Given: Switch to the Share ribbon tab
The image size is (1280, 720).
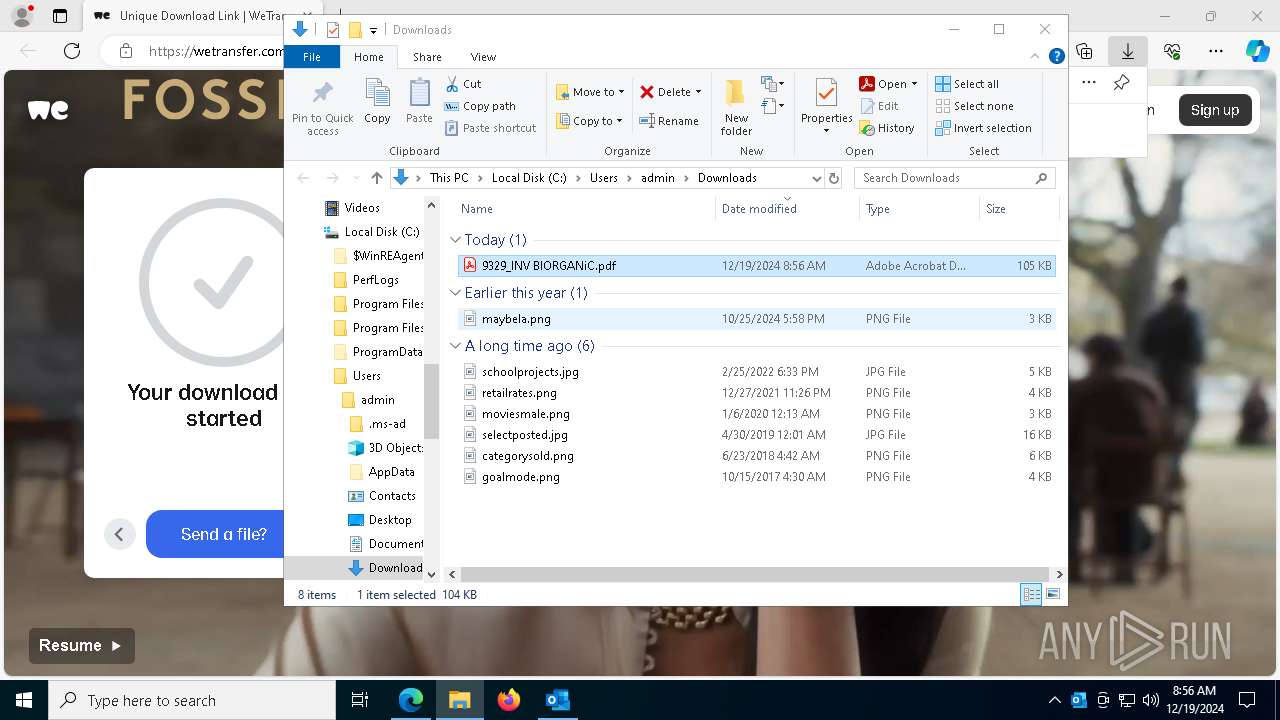Looking at the screenshot, I should pos(427,57).
